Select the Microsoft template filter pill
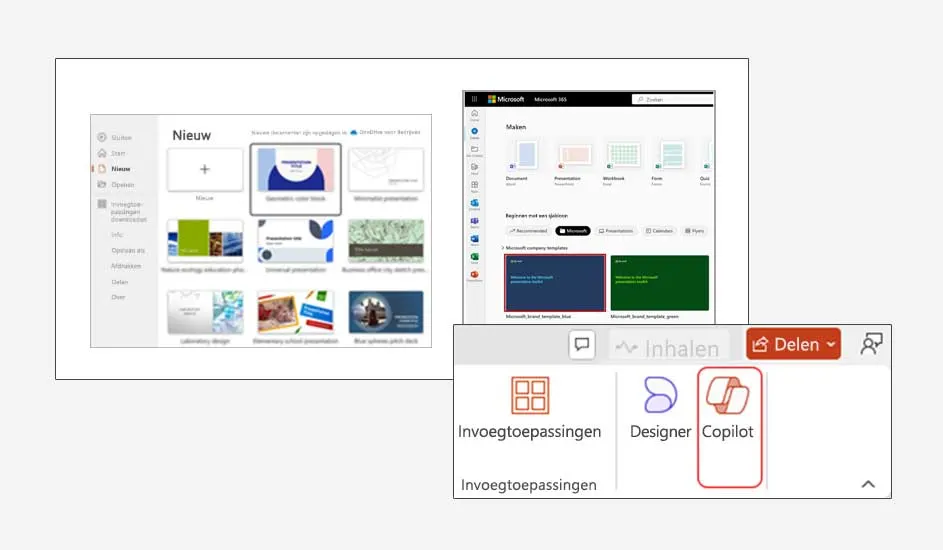This screenshot has width=943, height=550. coord(572,230)
